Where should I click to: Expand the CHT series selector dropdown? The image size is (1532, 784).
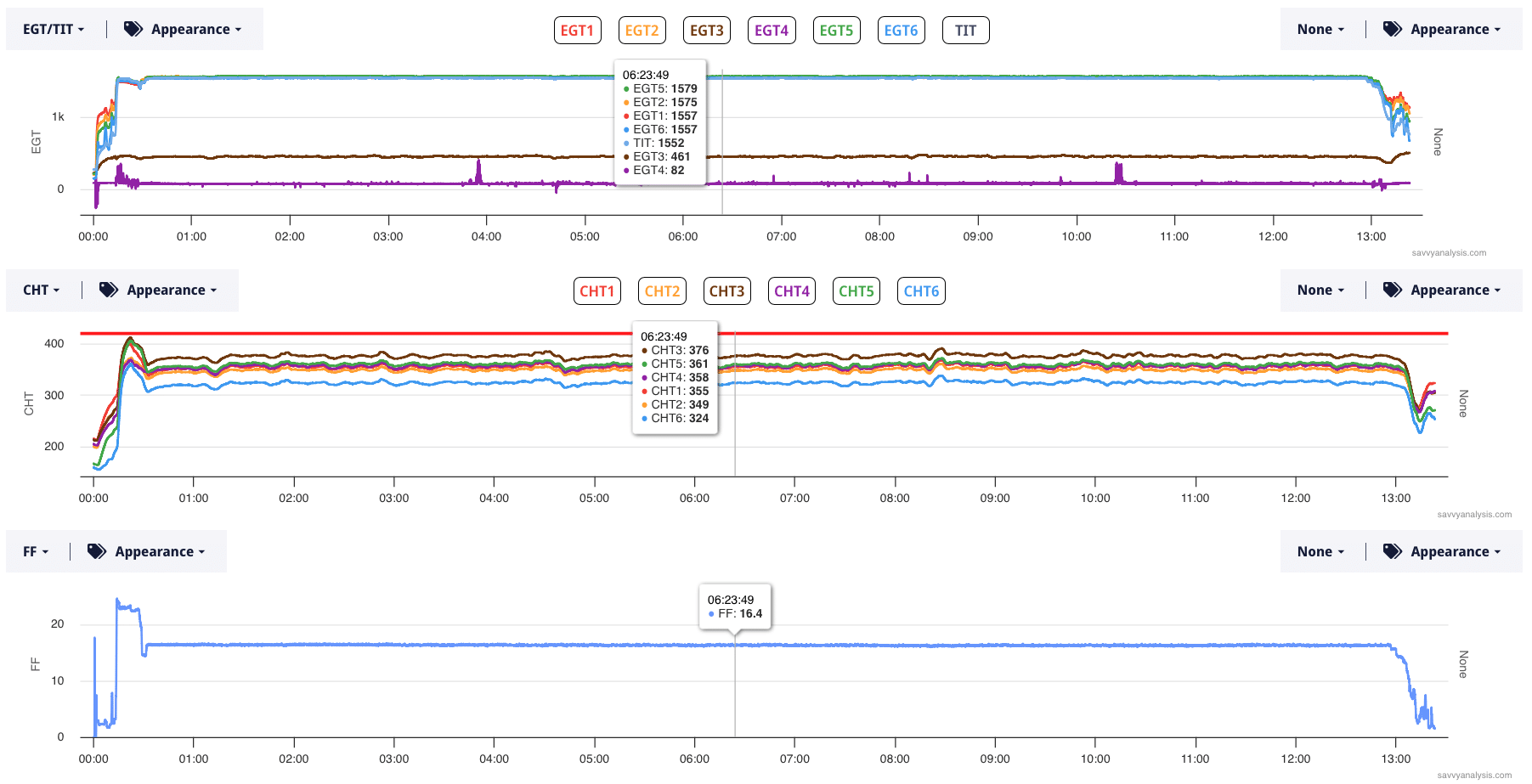click(x=41, y=290)
